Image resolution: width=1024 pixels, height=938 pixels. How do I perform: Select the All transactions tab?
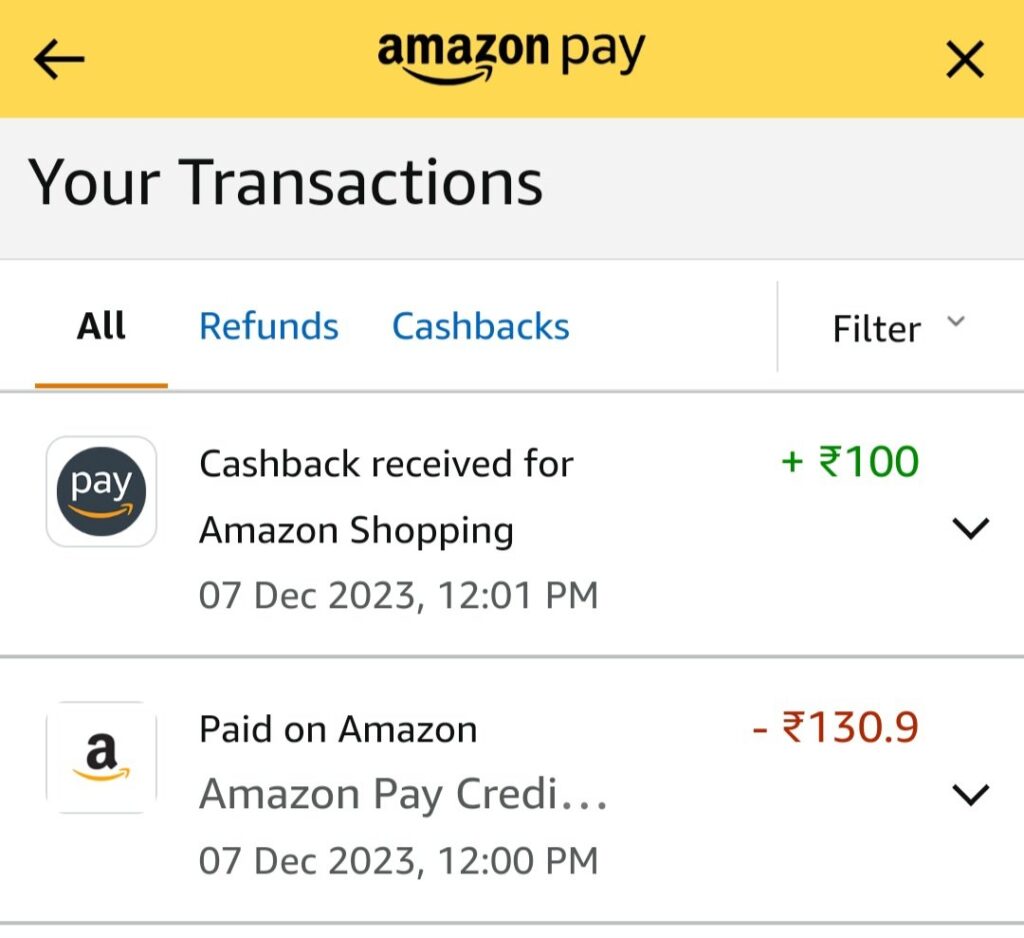pos(101,327)
